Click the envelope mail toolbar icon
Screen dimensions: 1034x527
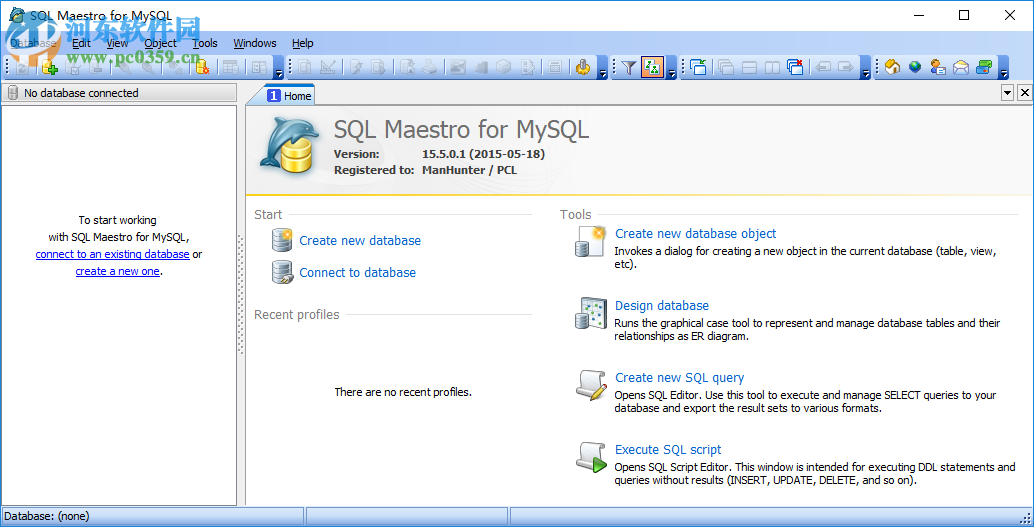(961, 67)
